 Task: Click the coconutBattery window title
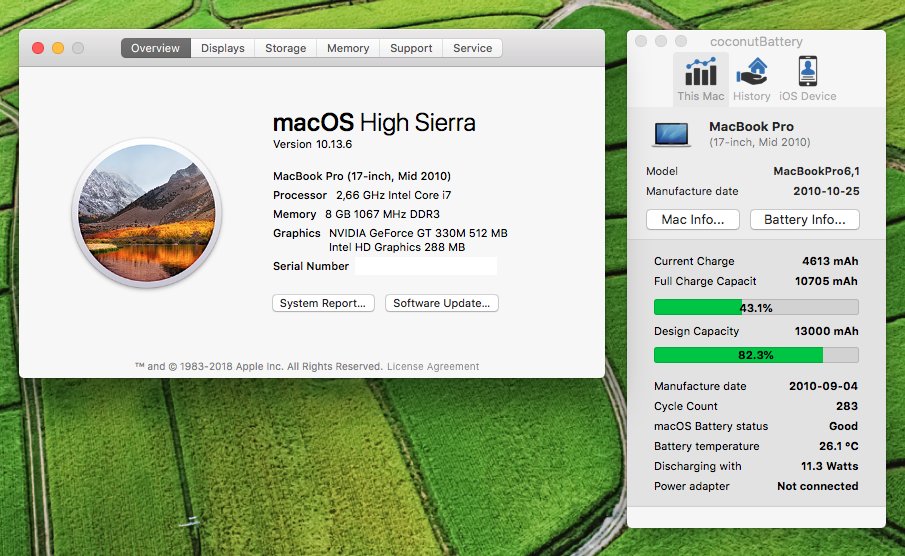[x=756, y=42]
